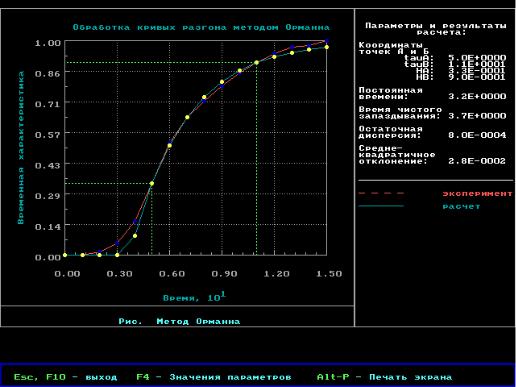
Task: Click the HB value 9.0E-0001
Action: (477, 77)
